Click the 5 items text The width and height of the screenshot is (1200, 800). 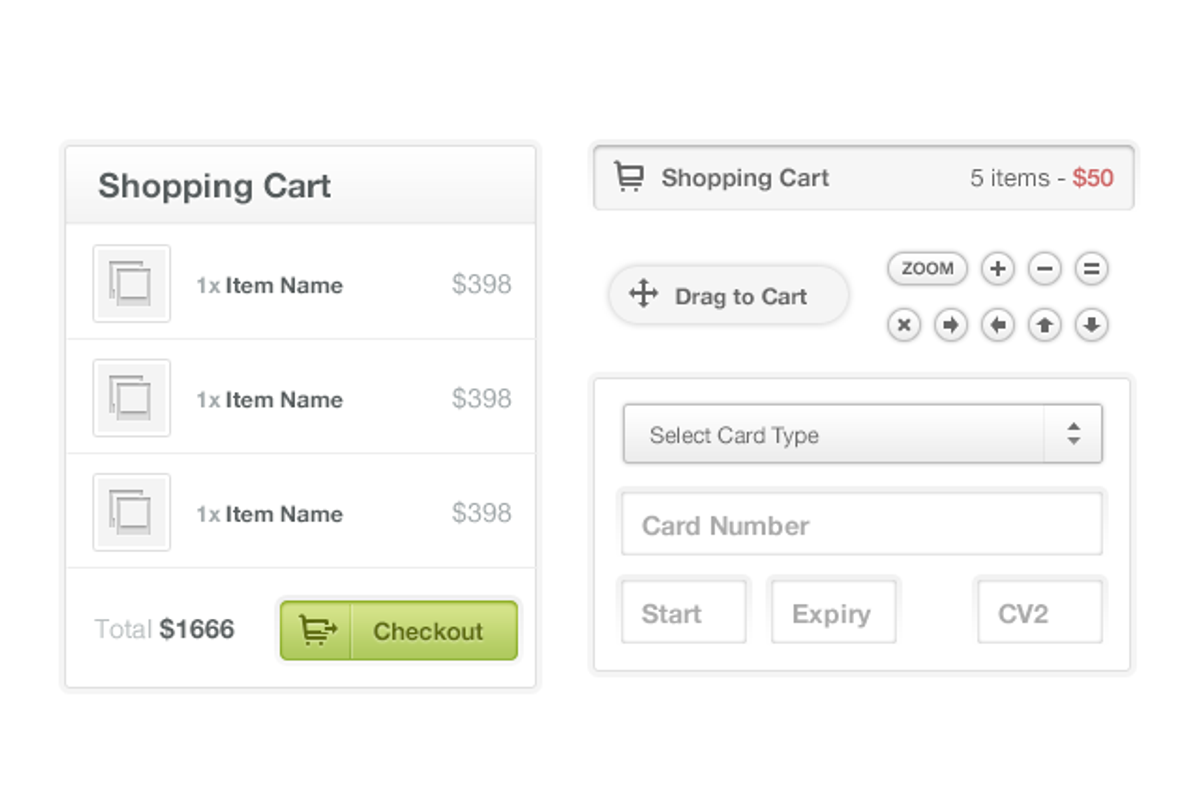1010,178
